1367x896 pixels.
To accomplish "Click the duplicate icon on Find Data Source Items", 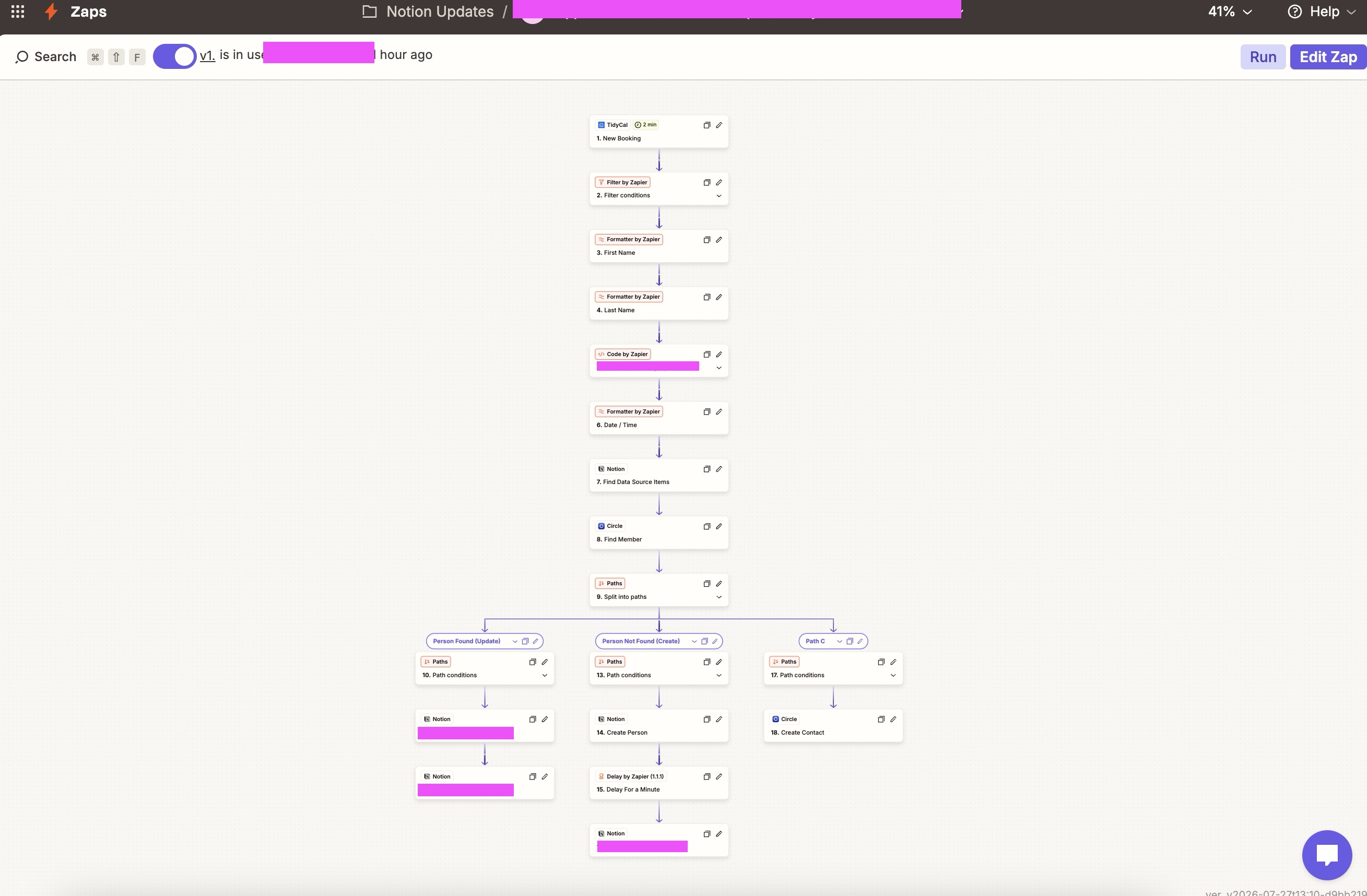I will click(x=706, y=469).
